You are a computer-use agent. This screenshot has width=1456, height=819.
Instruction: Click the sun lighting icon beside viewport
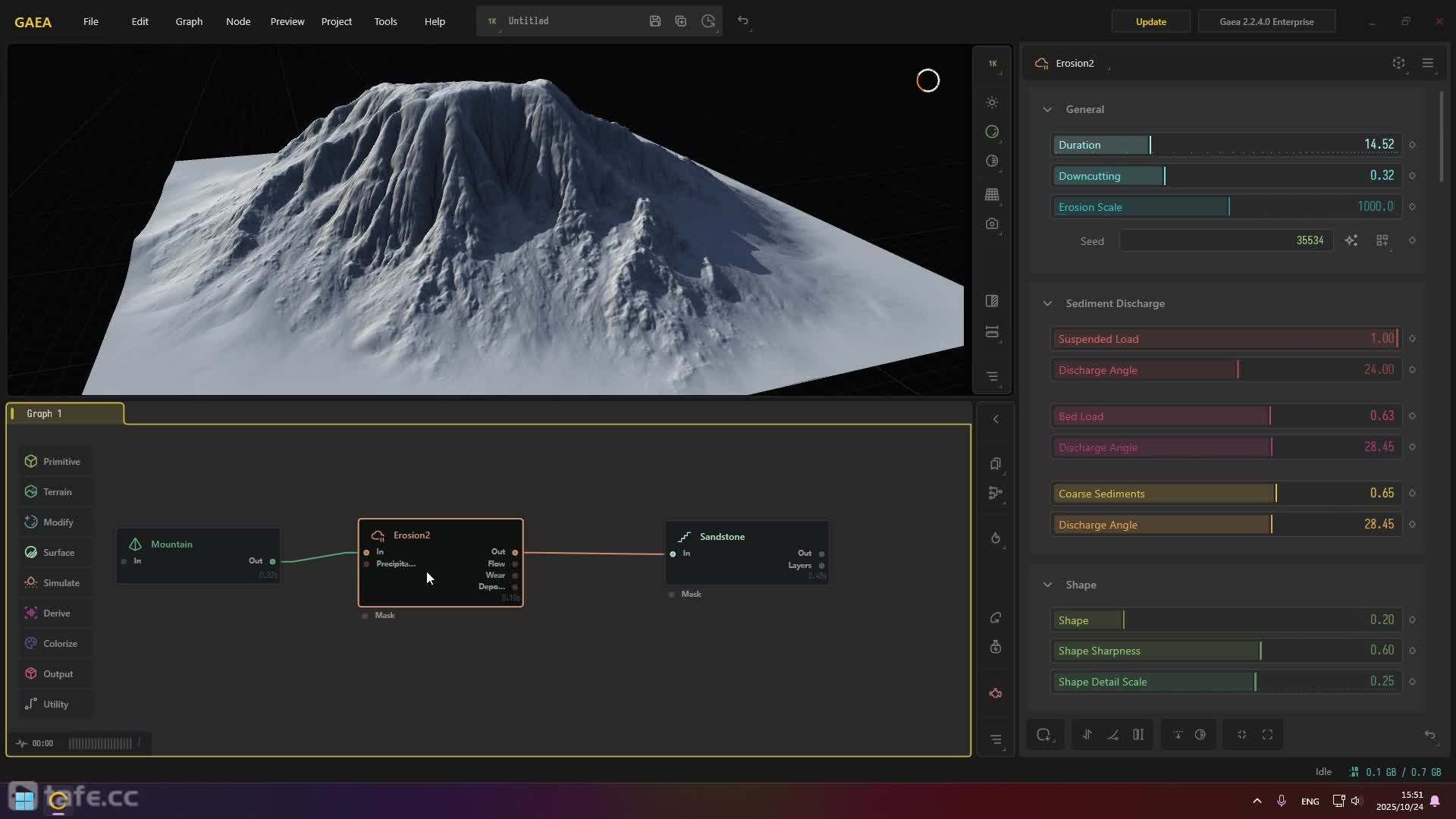pyautogui.click(x=992, y=102)
